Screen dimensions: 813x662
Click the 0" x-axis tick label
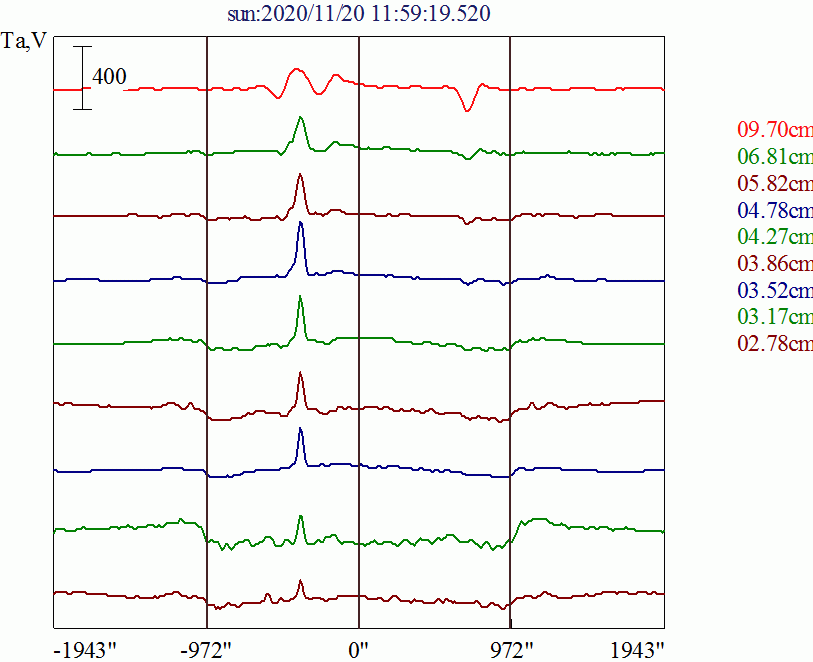point(358,650)
